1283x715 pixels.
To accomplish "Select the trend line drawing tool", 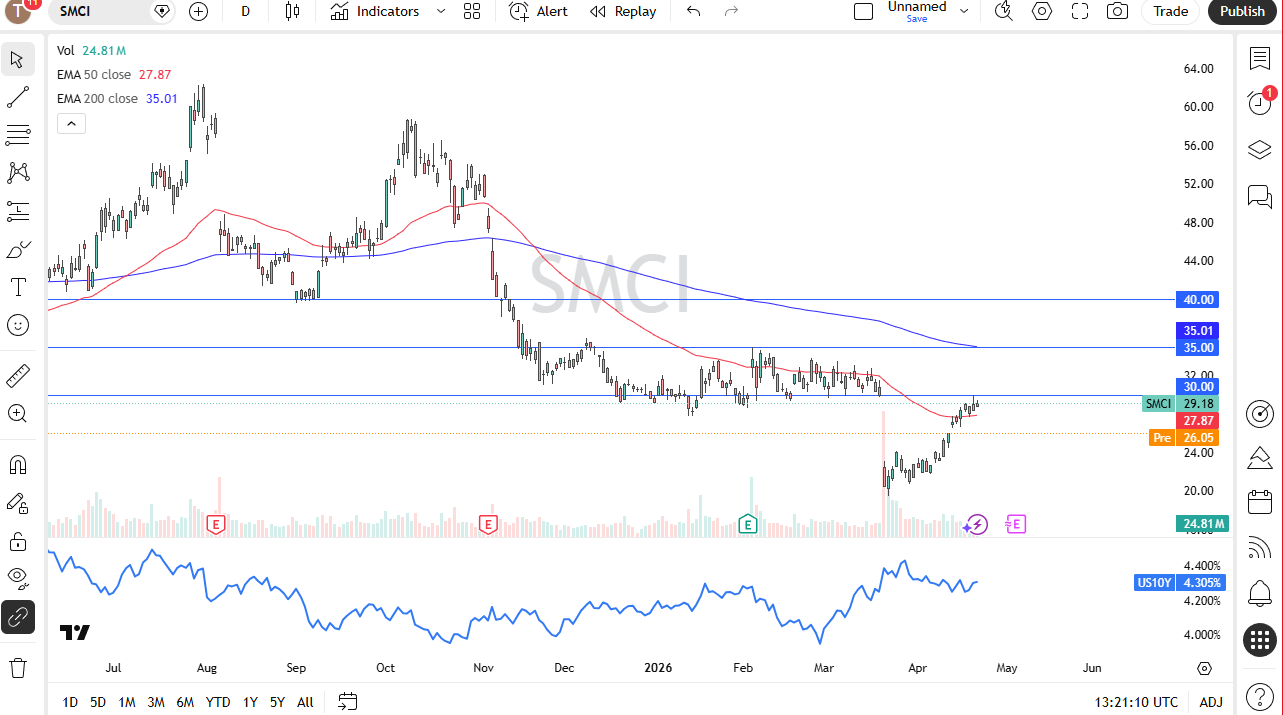I will point(18,97).
